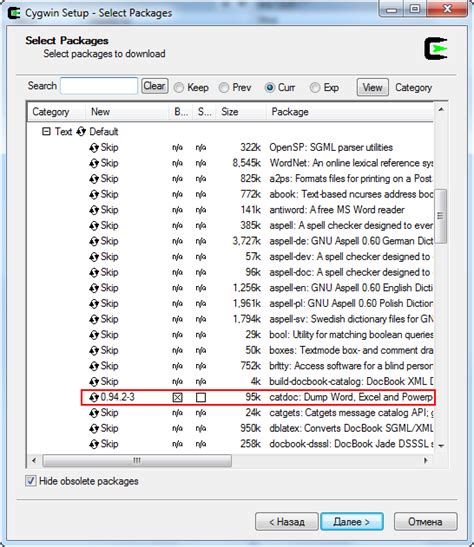
Task: Click OpenSP: SGML parser utilities text
Action: [331, 147]
